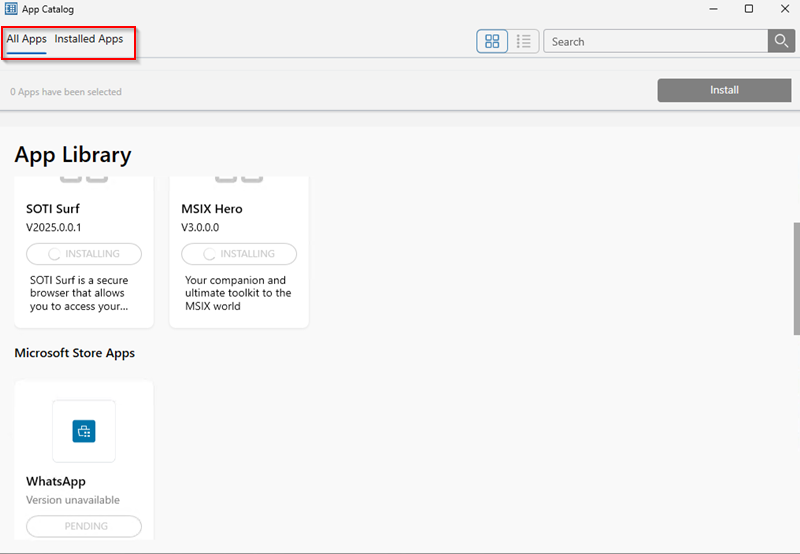Maximize the App Catalog window
The image size is (800, 554).
tap(748, 9)
